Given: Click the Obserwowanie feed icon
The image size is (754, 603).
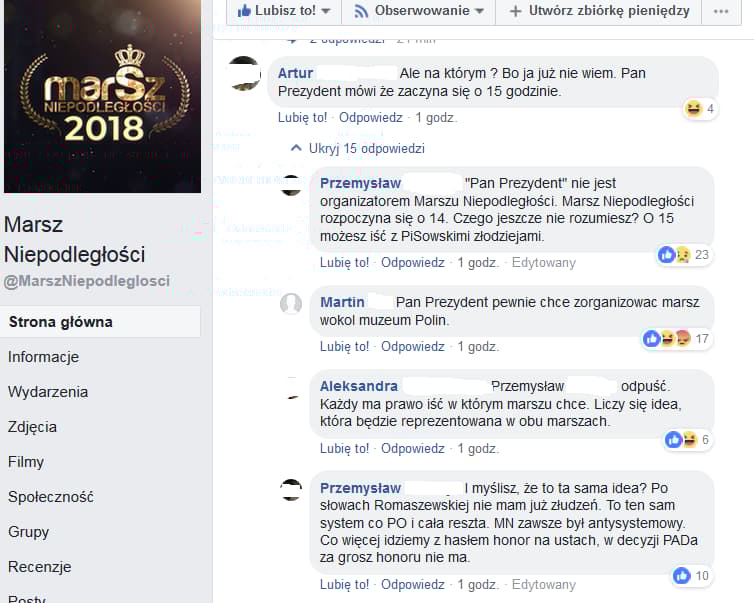Looking at the screenshot, I should click(x=361, y=11).
